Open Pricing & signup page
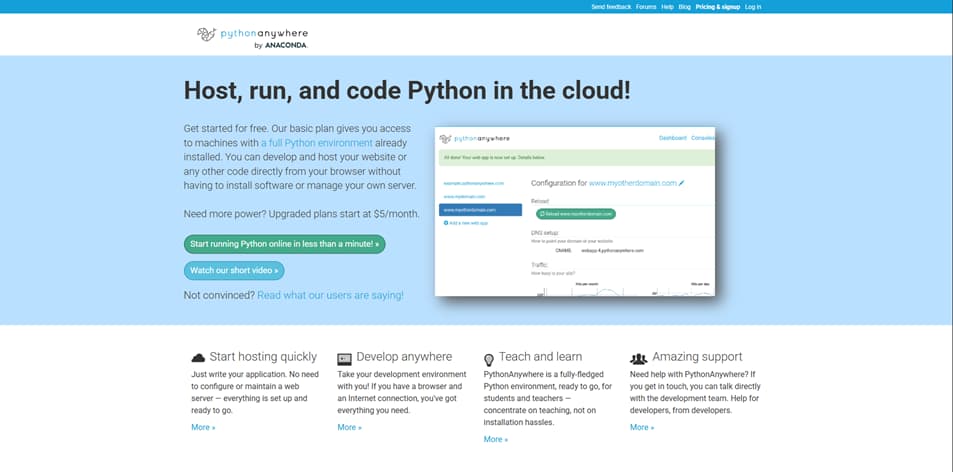Image resolution: width=953 pixels, height=472 pixels. point(718,7)
